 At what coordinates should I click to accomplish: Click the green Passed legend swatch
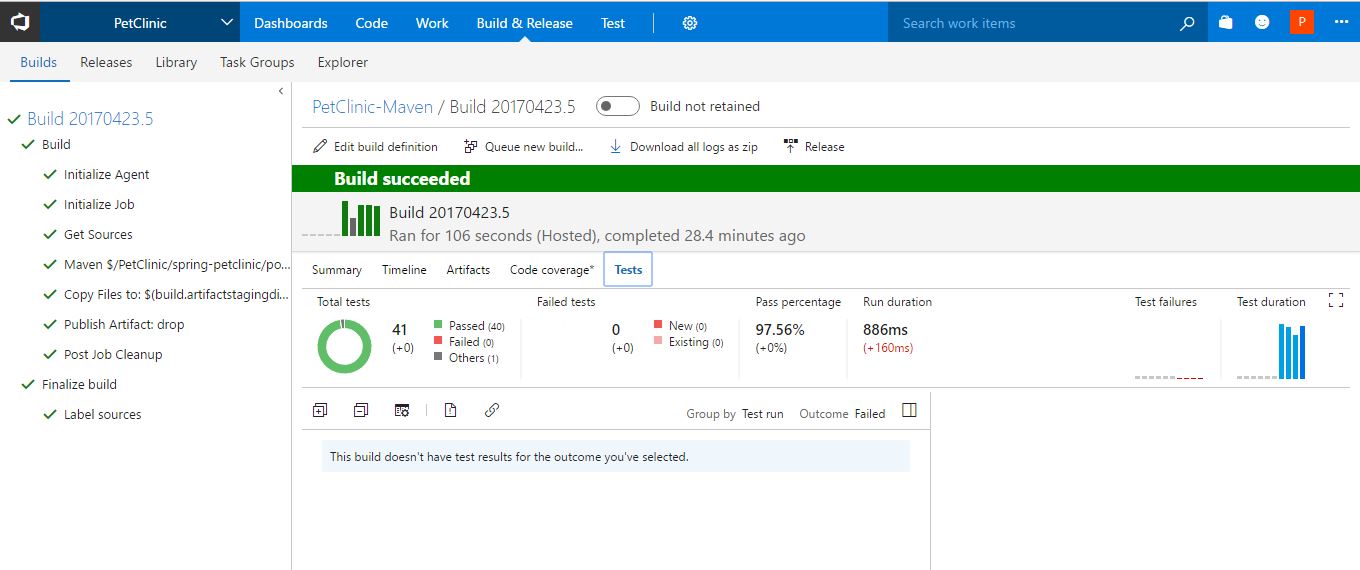438,325
